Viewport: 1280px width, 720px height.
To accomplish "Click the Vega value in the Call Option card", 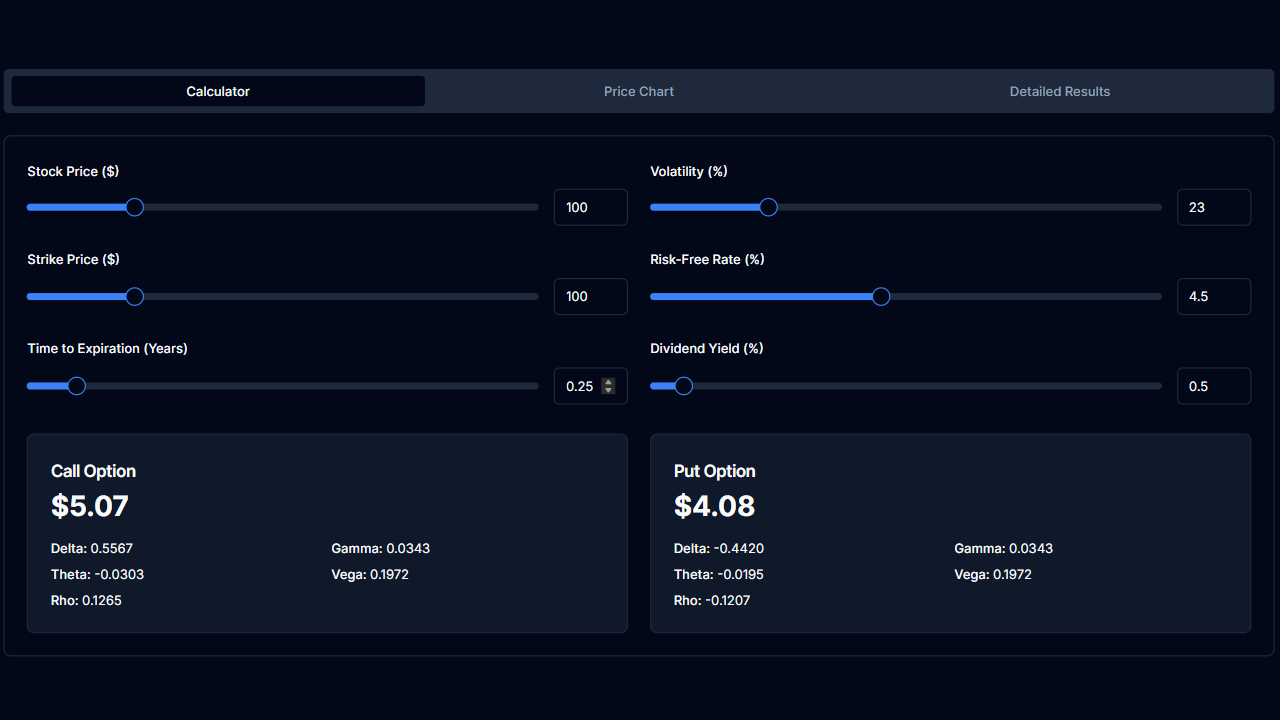I will tap(370, 574).
